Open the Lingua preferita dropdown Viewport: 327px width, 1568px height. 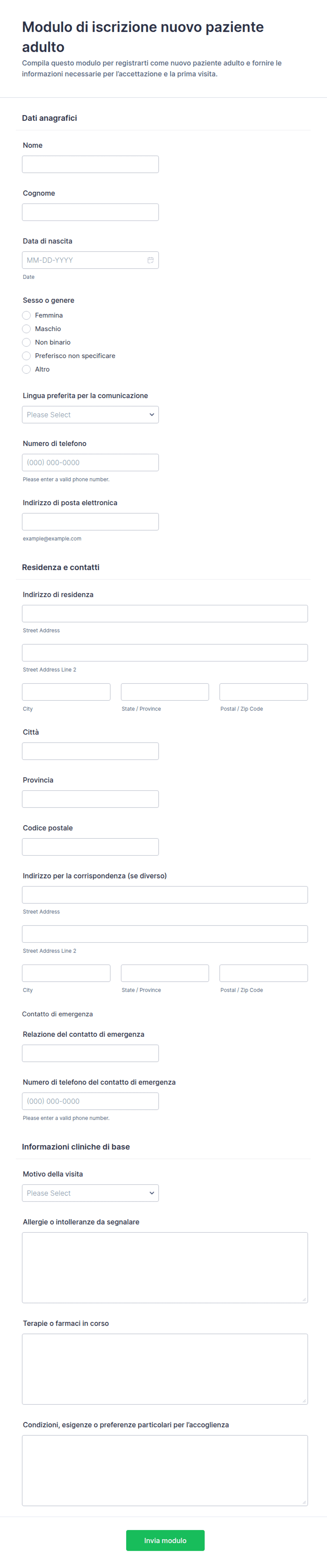(x=90, y=415)
